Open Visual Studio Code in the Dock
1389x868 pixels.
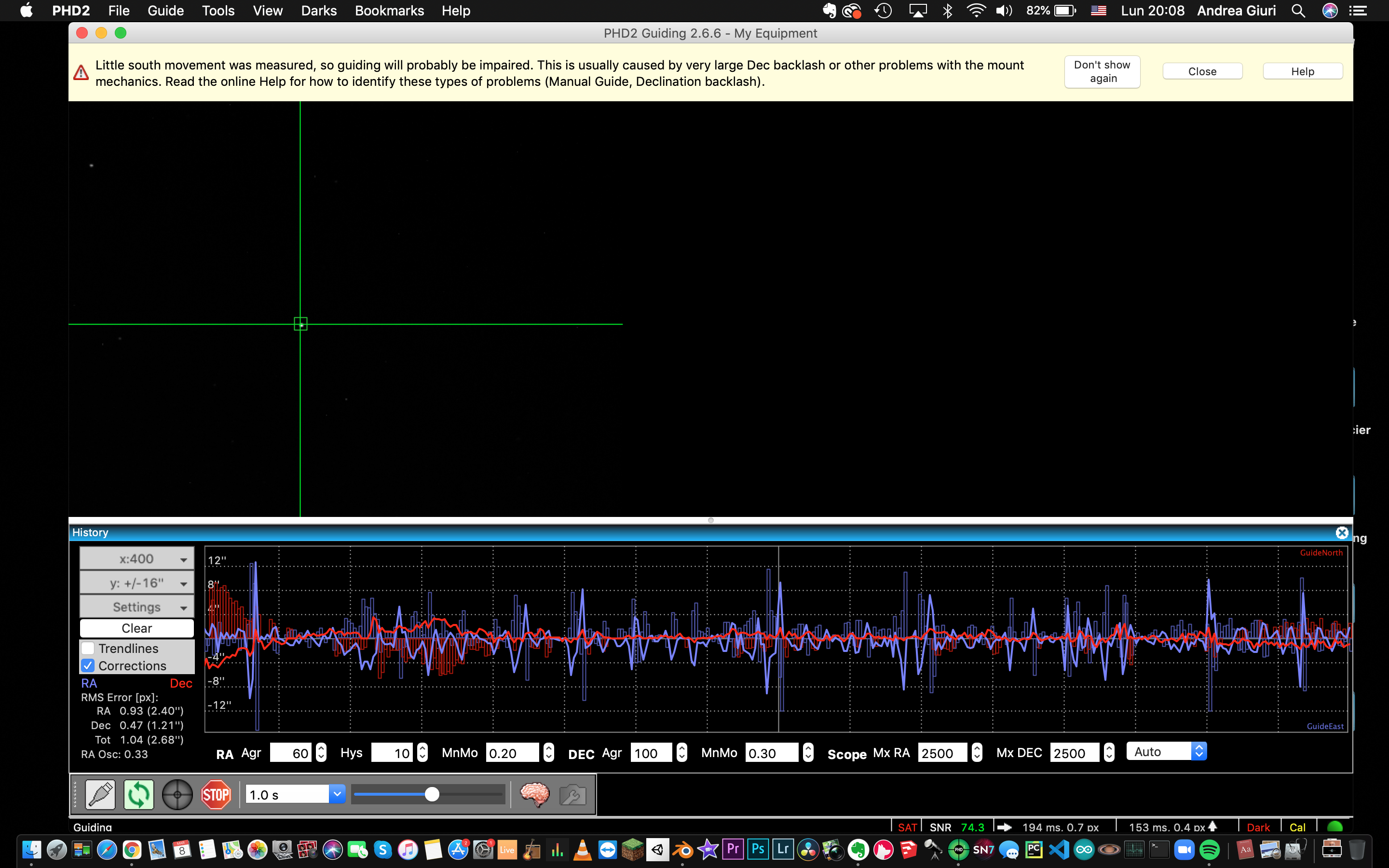[1059, 849]
